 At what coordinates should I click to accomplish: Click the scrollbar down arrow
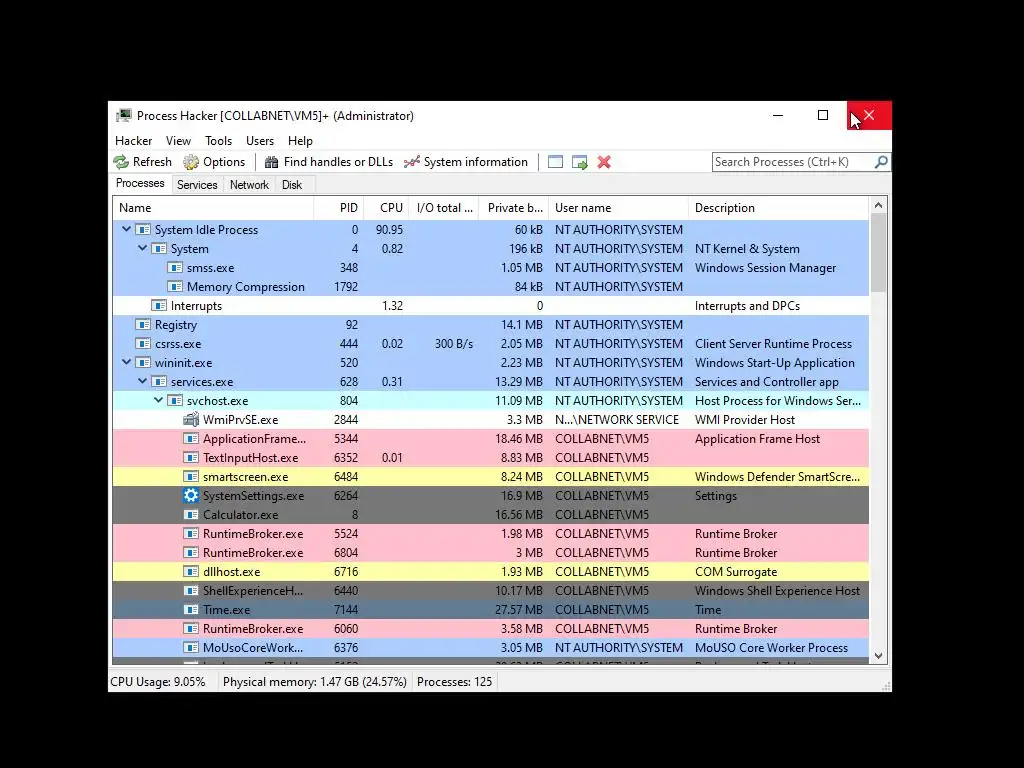(x=878, y=656)
